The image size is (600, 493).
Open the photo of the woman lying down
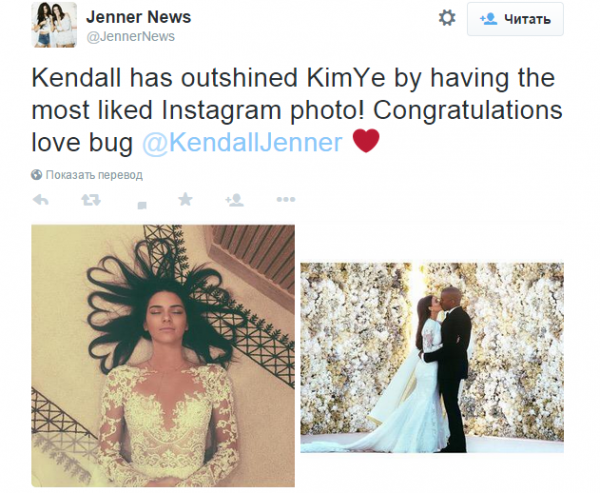(x=162, y=355)
